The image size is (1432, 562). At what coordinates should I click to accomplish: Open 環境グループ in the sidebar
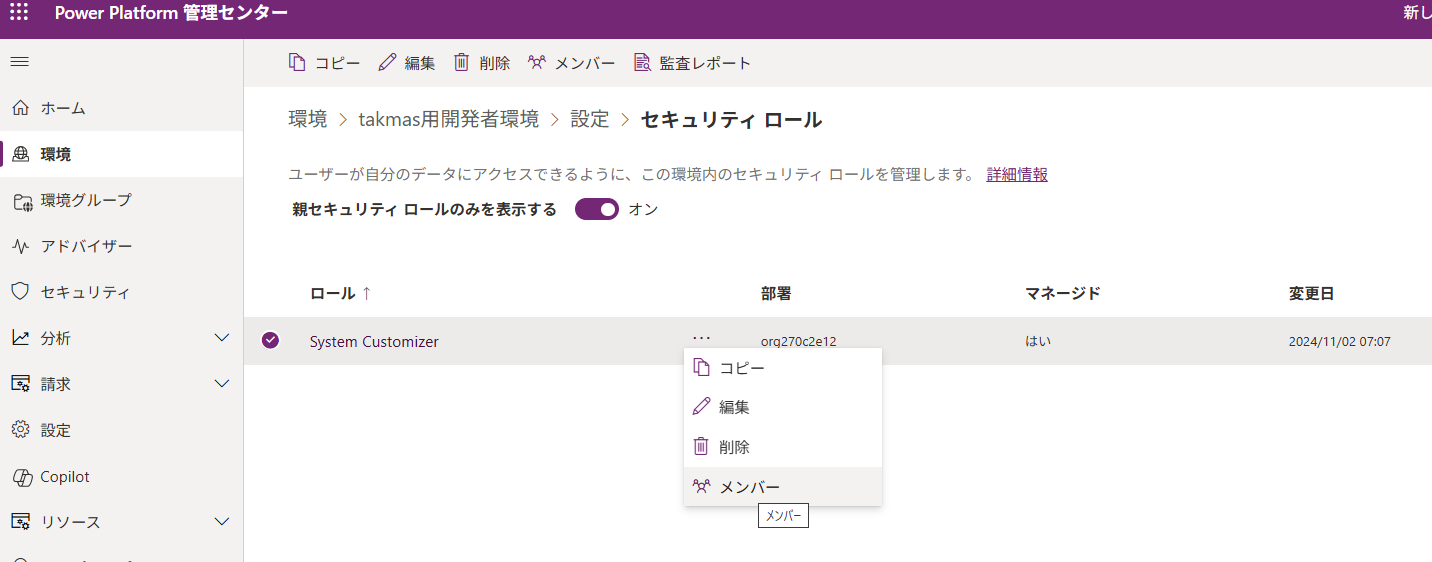[121, 200]
